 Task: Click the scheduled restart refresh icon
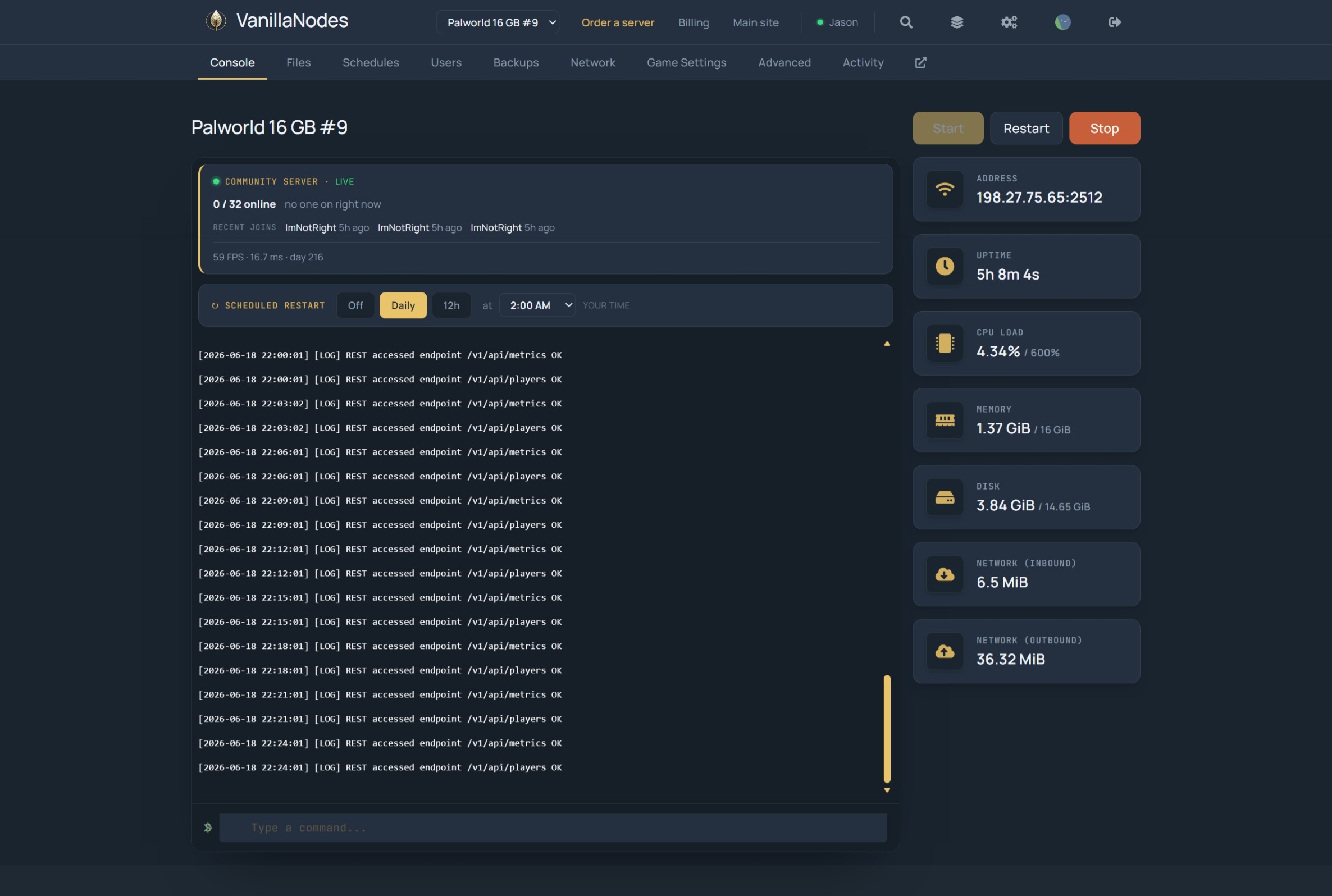[215, 306]
